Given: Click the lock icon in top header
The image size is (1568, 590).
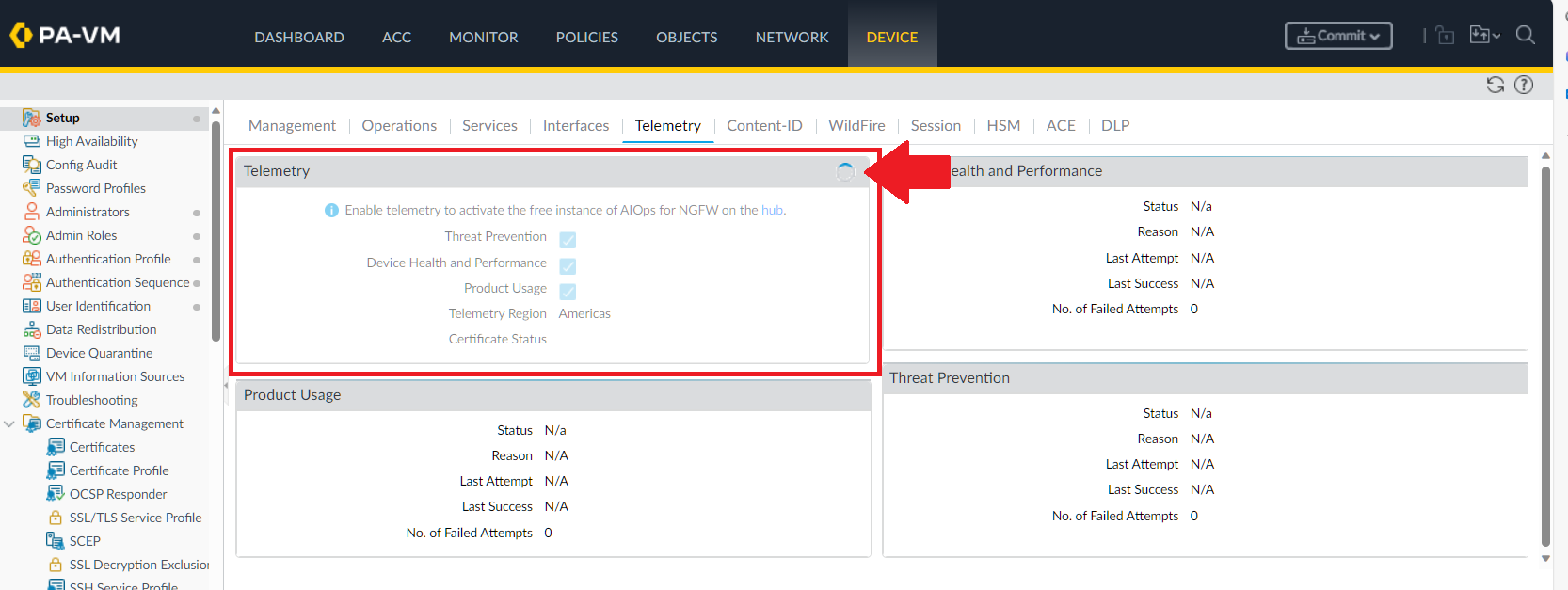Looking at the screenshot, I should click(x=1446, y=36).
